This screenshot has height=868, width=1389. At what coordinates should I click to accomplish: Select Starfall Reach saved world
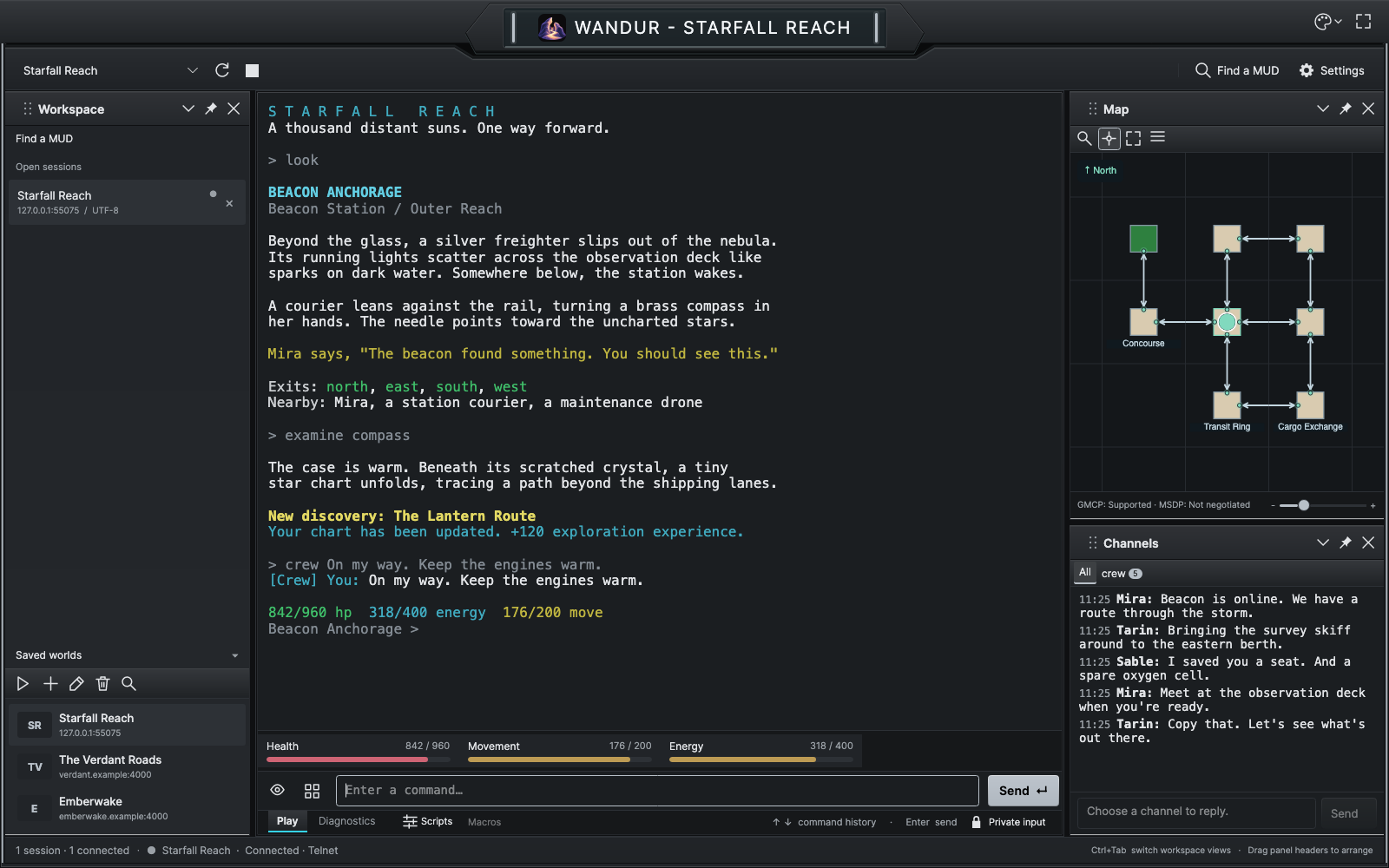pyautogui.click(x=128, y=725)
